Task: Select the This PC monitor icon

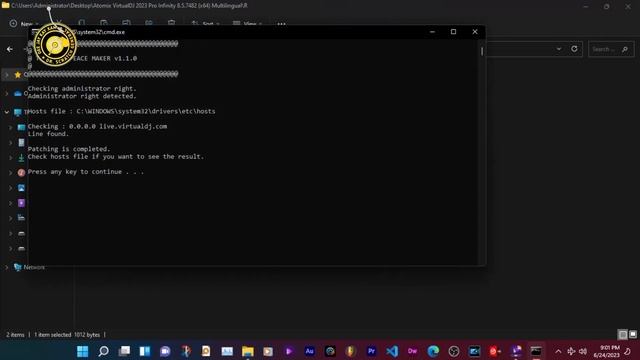Action: (18, 112)
